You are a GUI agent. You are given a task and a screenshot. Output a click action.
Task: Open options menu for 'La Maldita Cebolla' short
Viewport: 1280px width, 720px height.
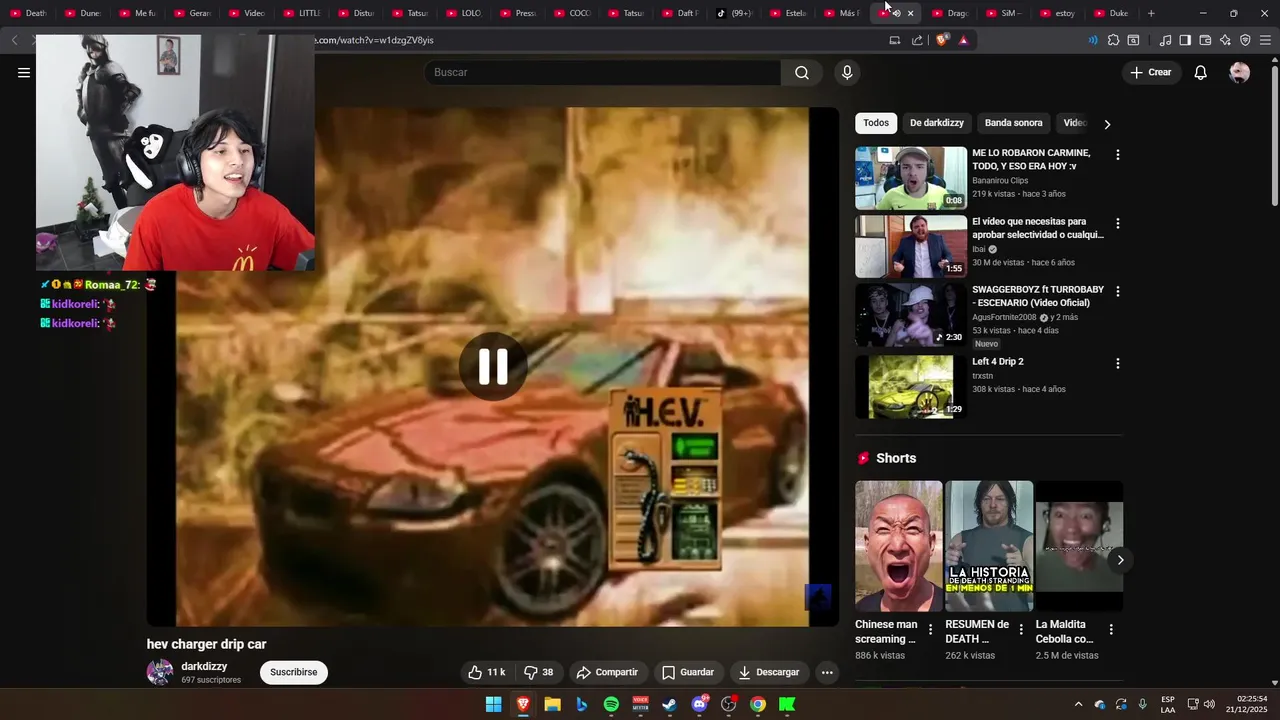click(x=1111, y=629)
